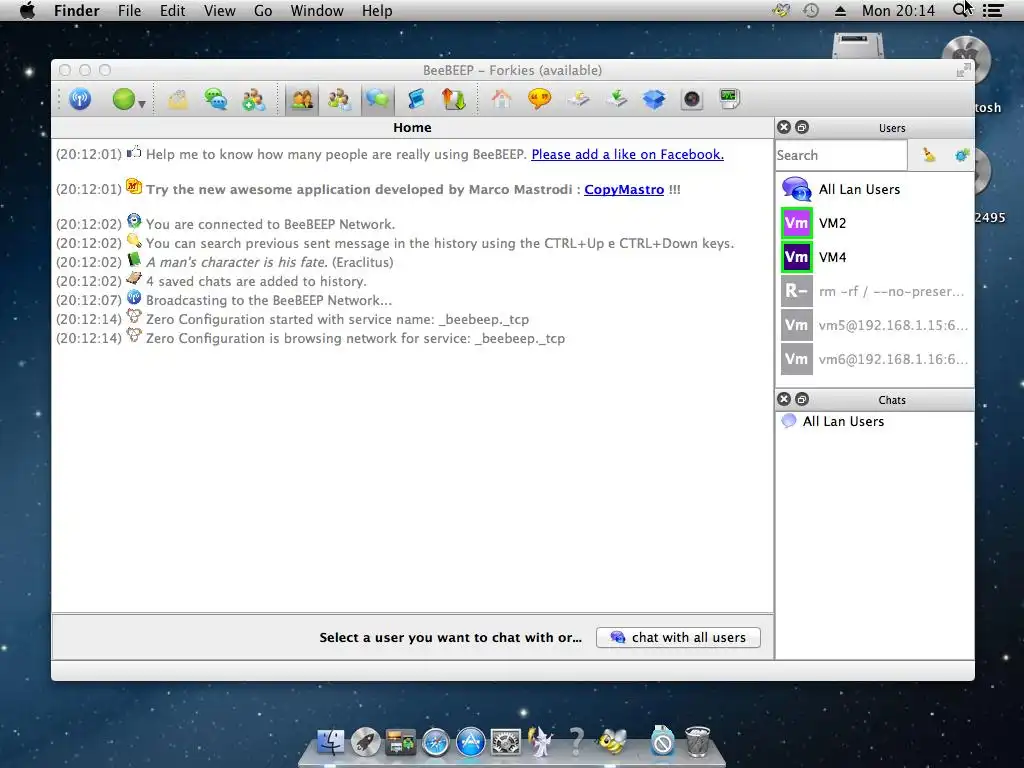Open the File menu
1024x768 pixels.
pyautogui.click(x=129, y=10)
